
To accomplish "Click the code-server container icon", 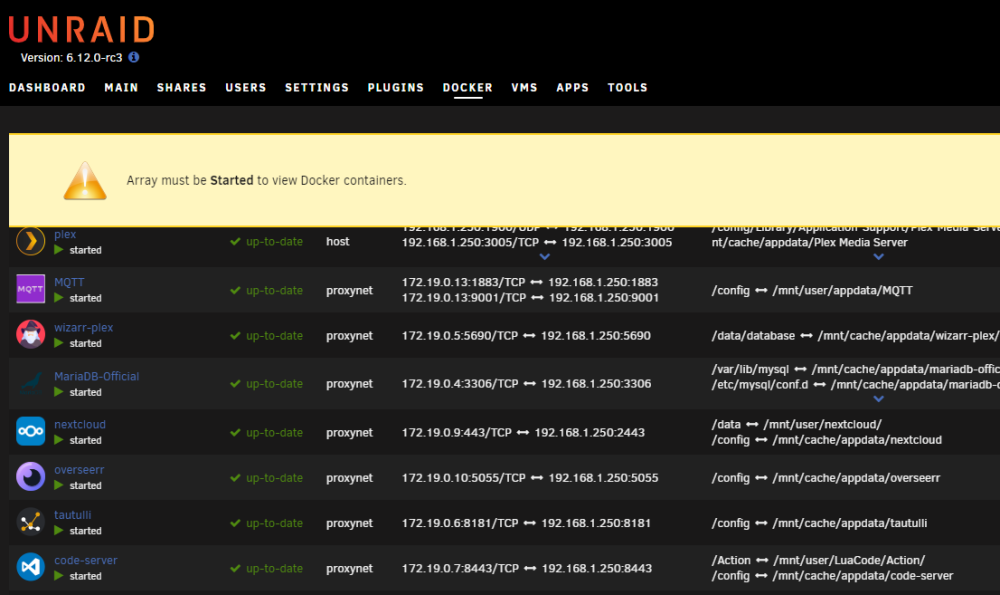I will tap(31, 567).
